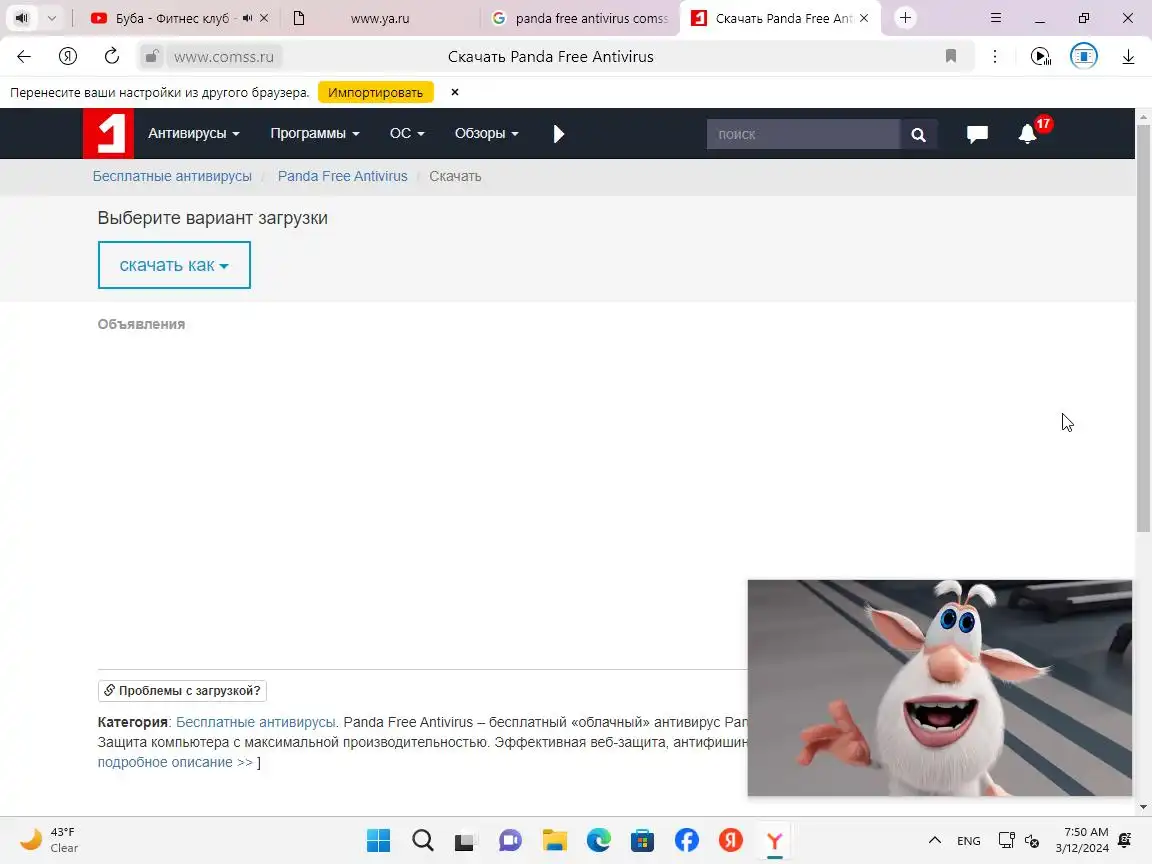1152x864 pixels.
Task: Switch input language via ENG indicator
Action: (968, 840)
